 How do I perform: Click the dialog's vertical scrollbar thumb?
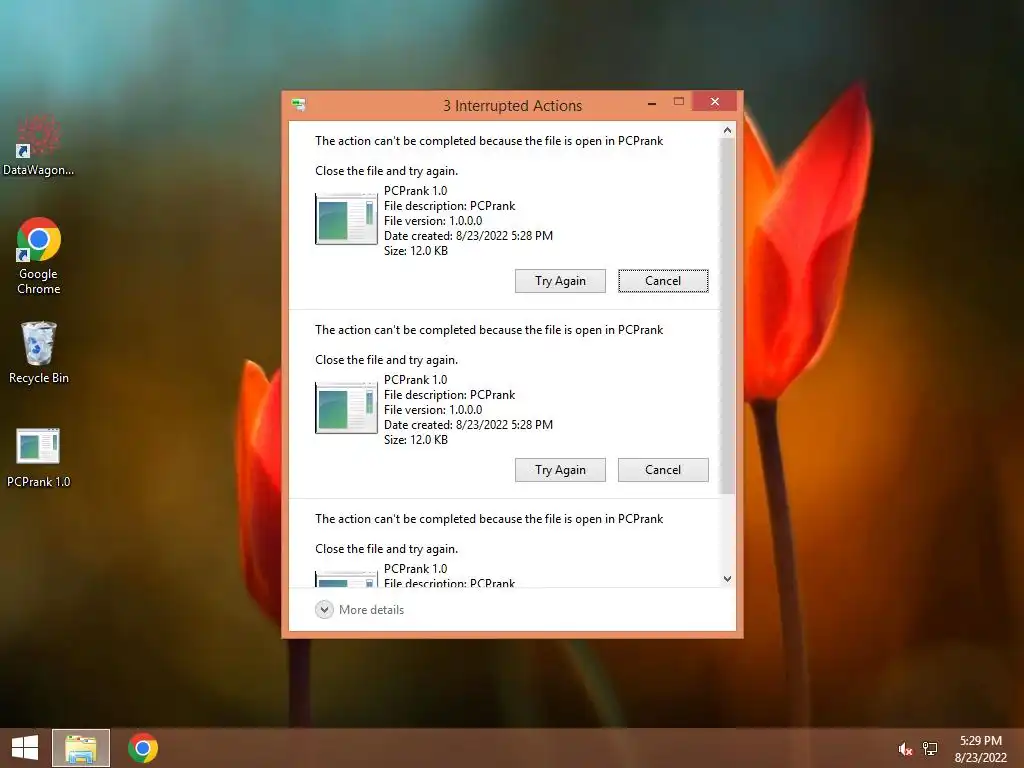pyautogui.click(x=728, y=316)
